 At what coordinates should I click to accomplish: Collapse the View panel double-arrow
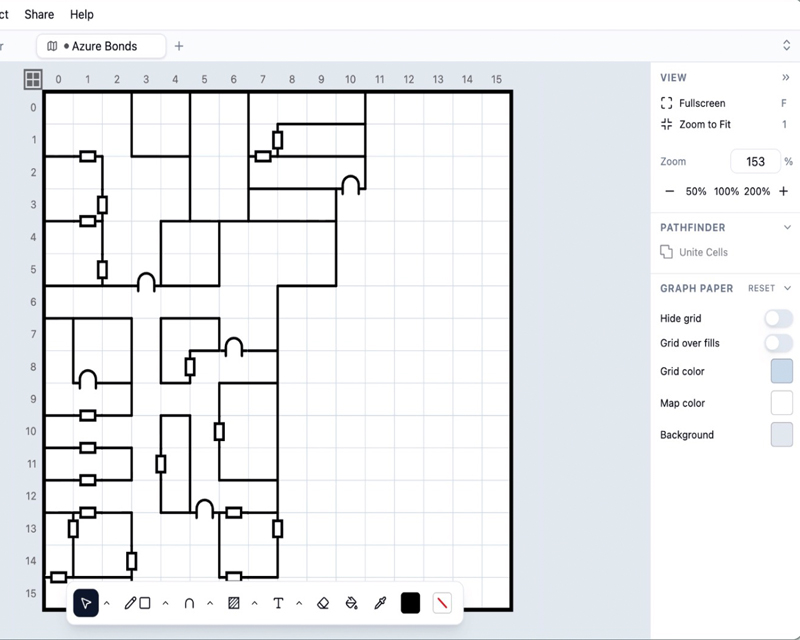click(x=786, y=78)
